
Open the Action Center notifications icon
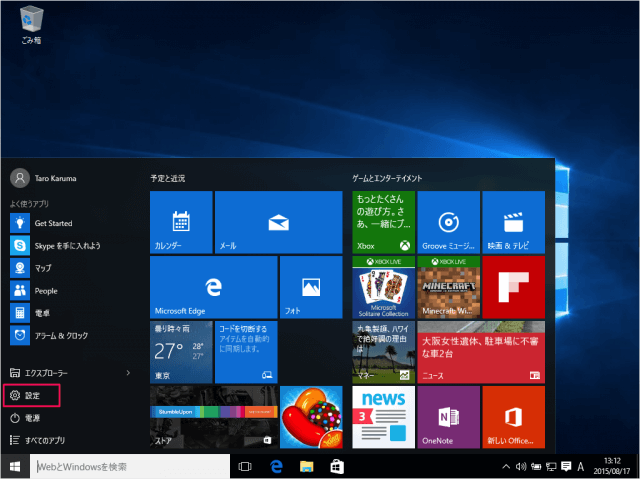(x=566, y=466)
